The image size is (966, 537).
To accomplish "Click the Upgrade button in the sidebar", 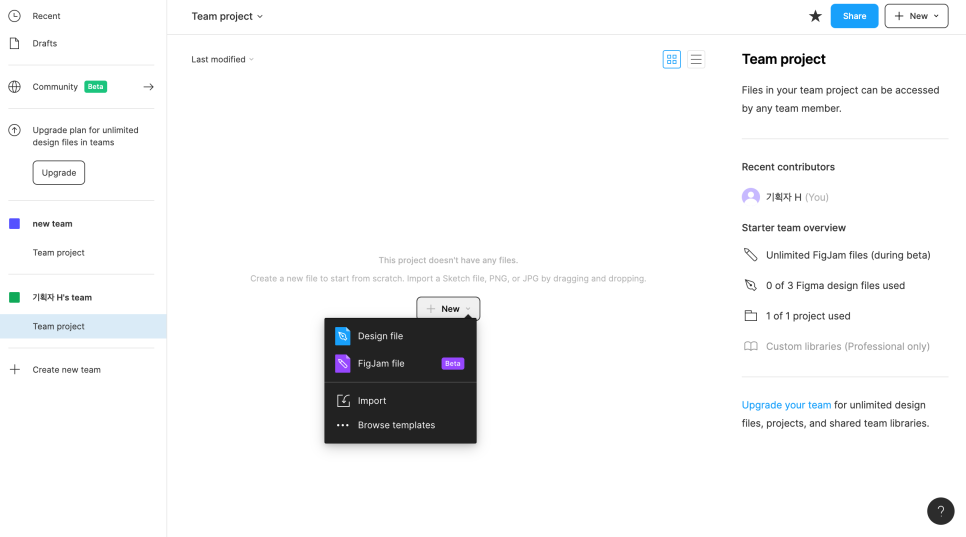I will click(x=59, y=172).
